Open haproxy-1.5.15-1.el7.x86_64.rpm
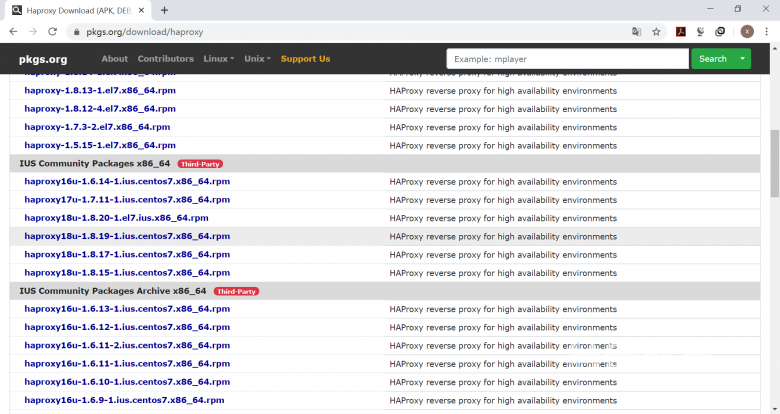 click(x=100, y=145)
